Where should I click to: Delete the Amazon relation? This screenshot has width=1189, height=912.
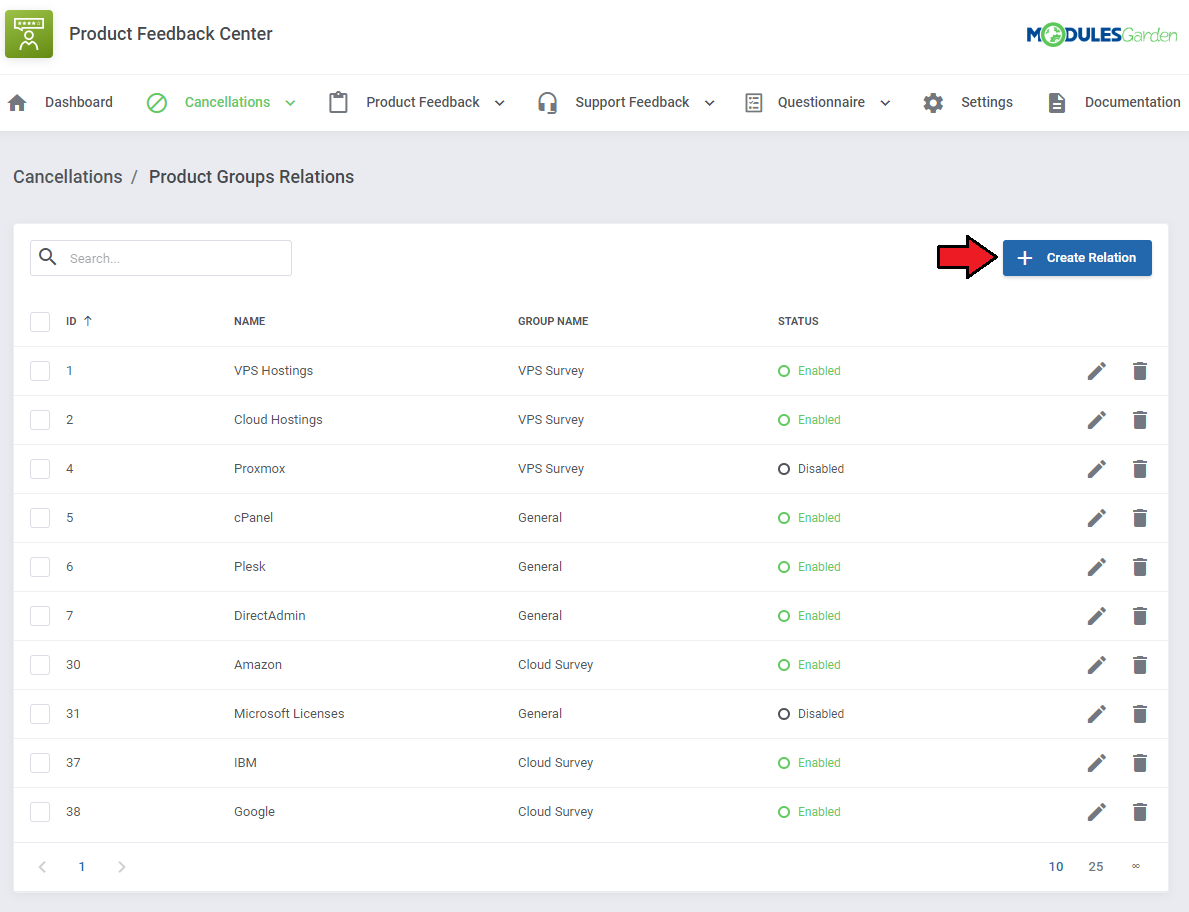point(1139,665)
